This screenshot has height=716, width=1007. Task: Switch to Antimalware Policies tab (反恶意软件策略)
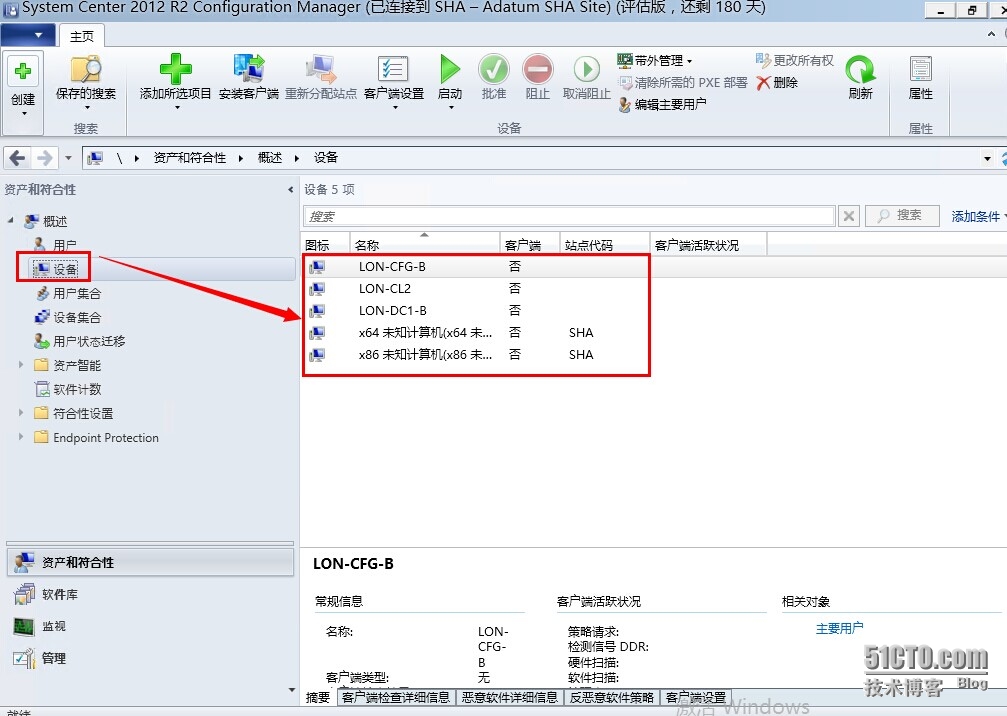pyautogui.click(x=612, y=697)
